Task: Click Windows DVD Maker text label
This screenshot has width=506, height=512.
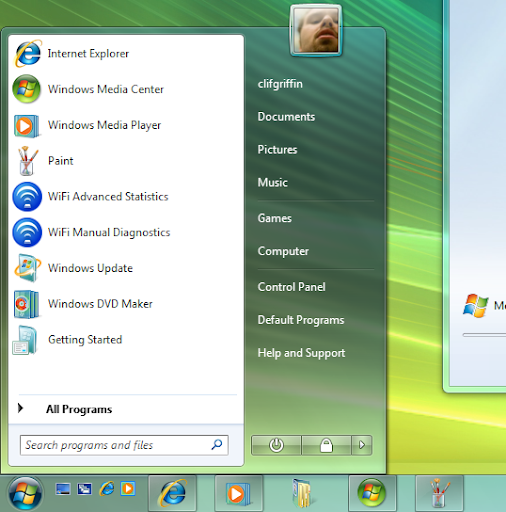Action: (x=100, y=304)
